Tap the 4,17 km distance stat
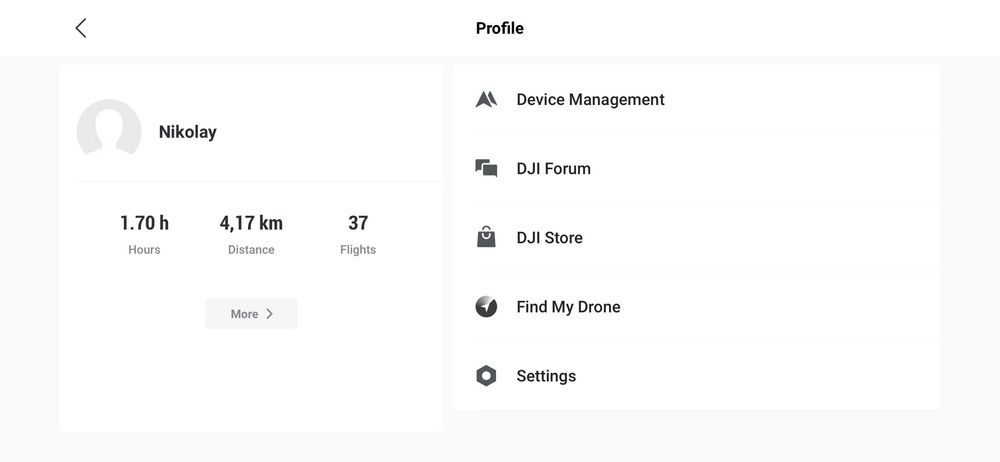 pos(251,223)
